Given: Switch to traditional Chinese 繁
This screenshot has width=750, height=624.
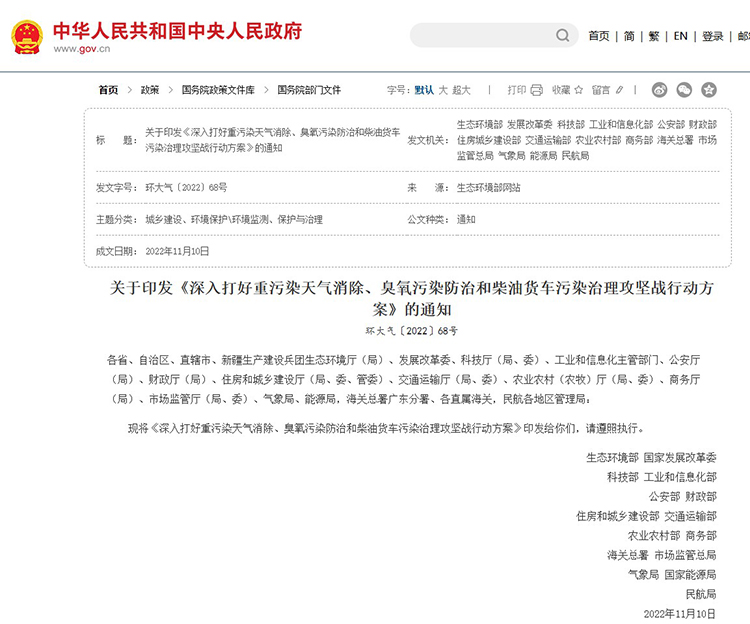Looking at the screenshot, I should tap(654, 36).
